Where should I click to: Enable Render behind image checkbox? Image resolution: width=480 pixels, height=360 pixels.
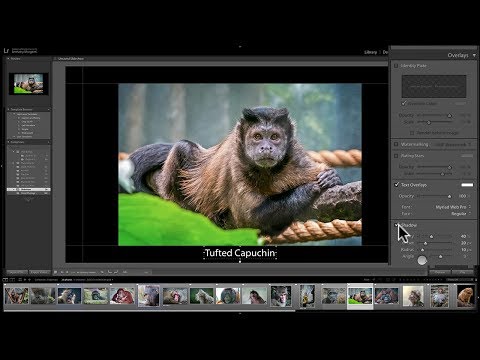click(x=412, y=133)
